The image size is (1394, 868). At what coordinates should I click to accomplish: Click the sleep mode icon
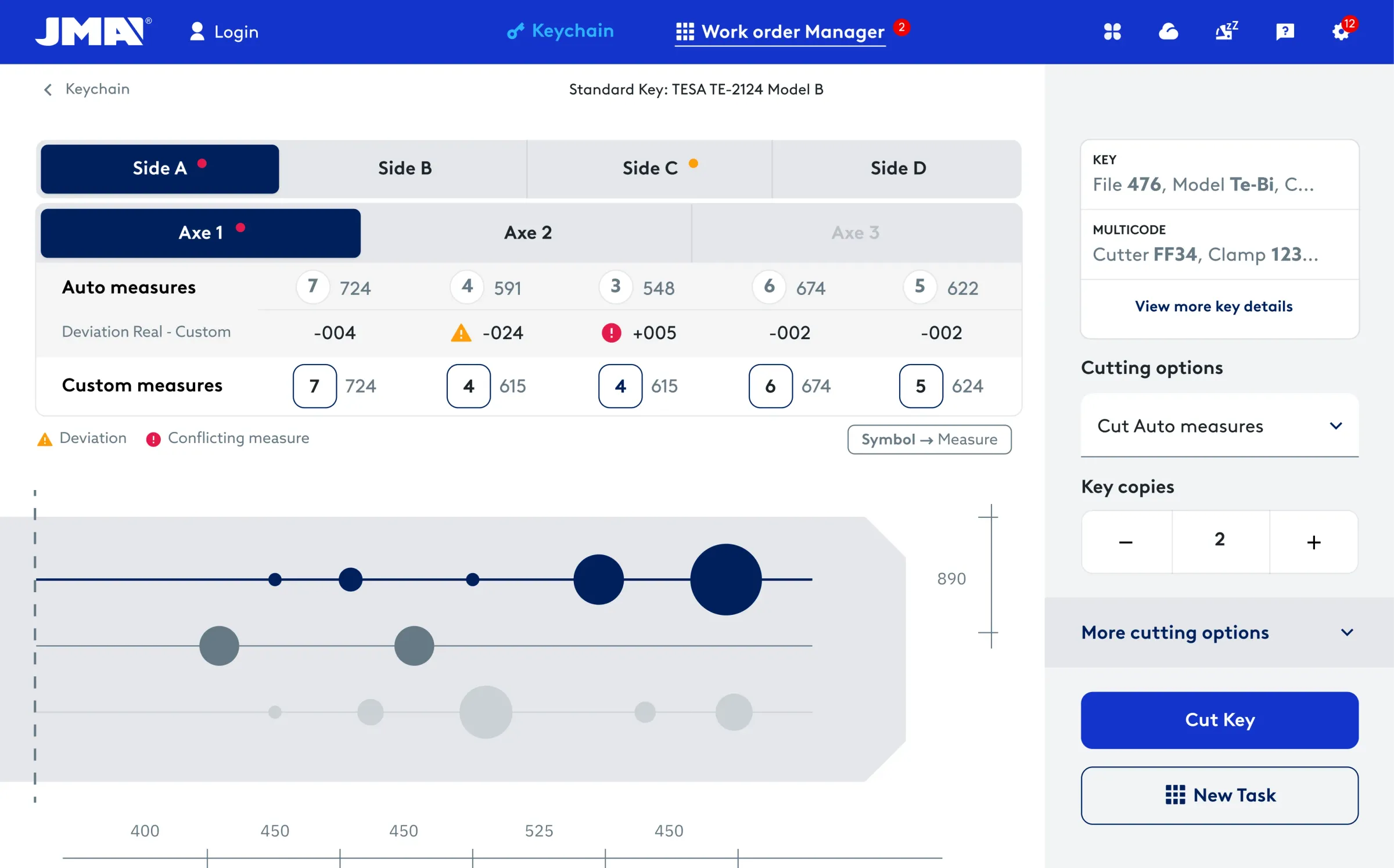1226,31
